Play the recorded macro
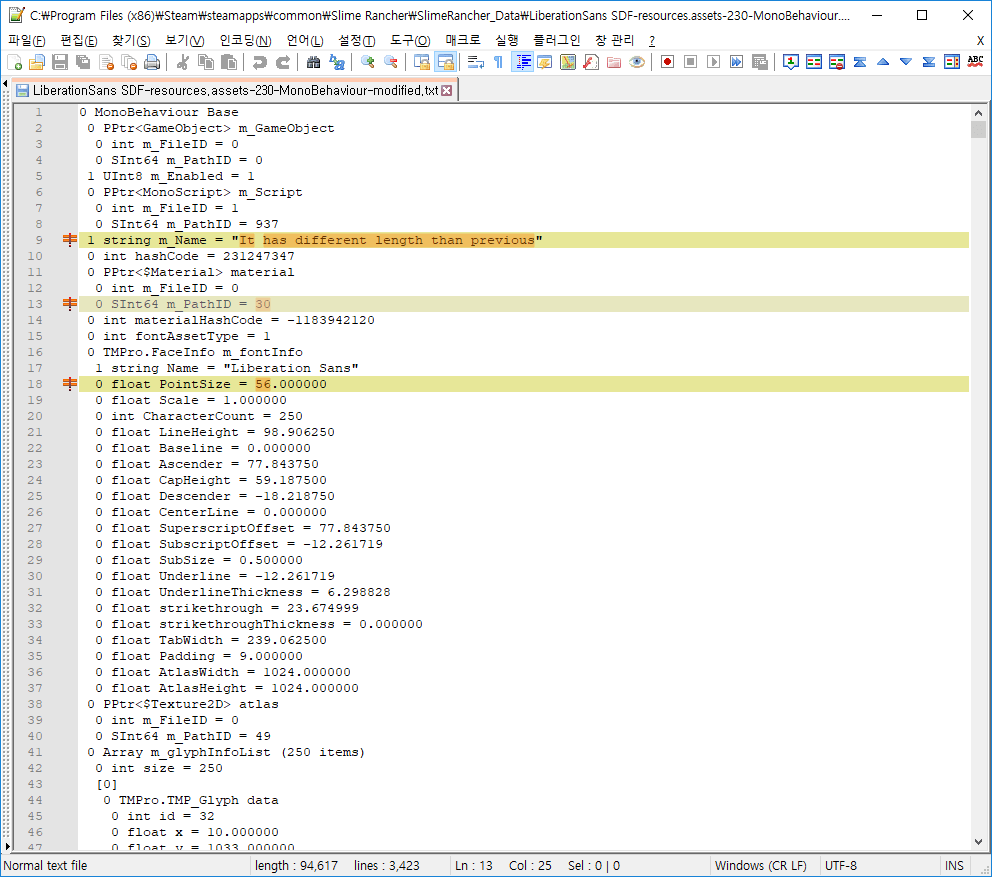992x877 pixels. click(714, 62)
